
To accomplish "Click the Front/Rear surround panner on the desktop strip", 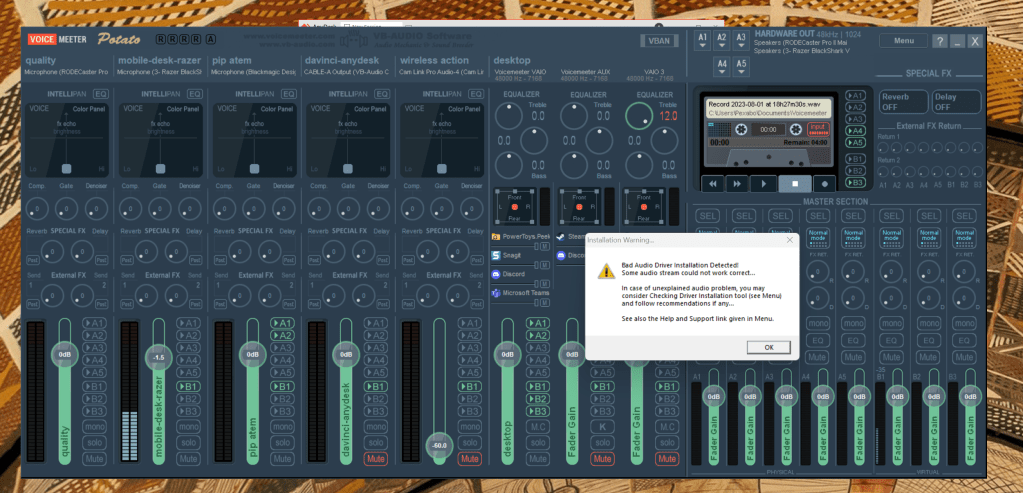I will click(514, 205).
